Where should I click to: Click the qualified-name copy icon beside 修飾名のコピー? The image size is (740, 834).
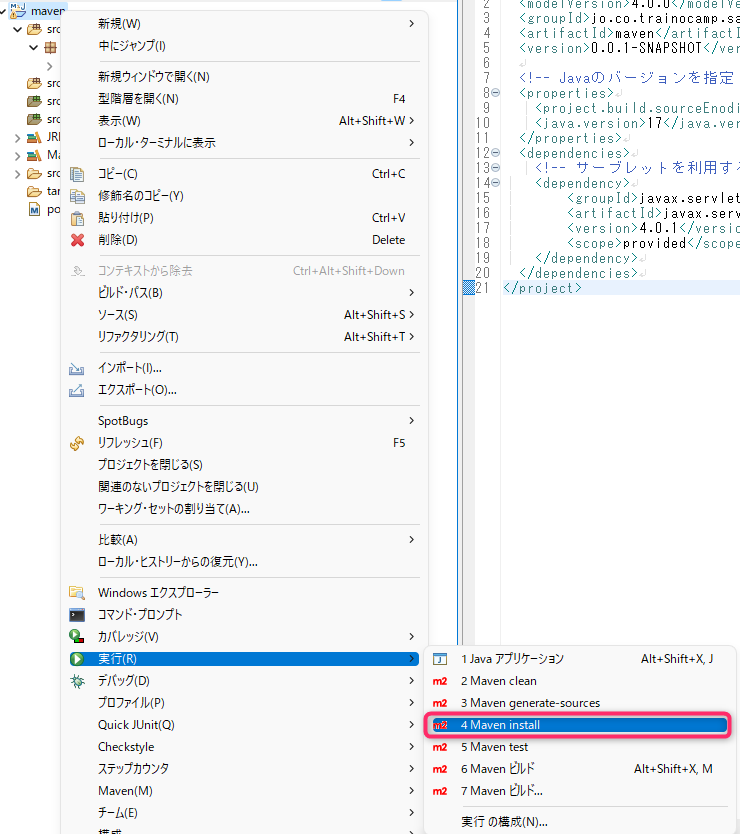(x=77, y=196)
